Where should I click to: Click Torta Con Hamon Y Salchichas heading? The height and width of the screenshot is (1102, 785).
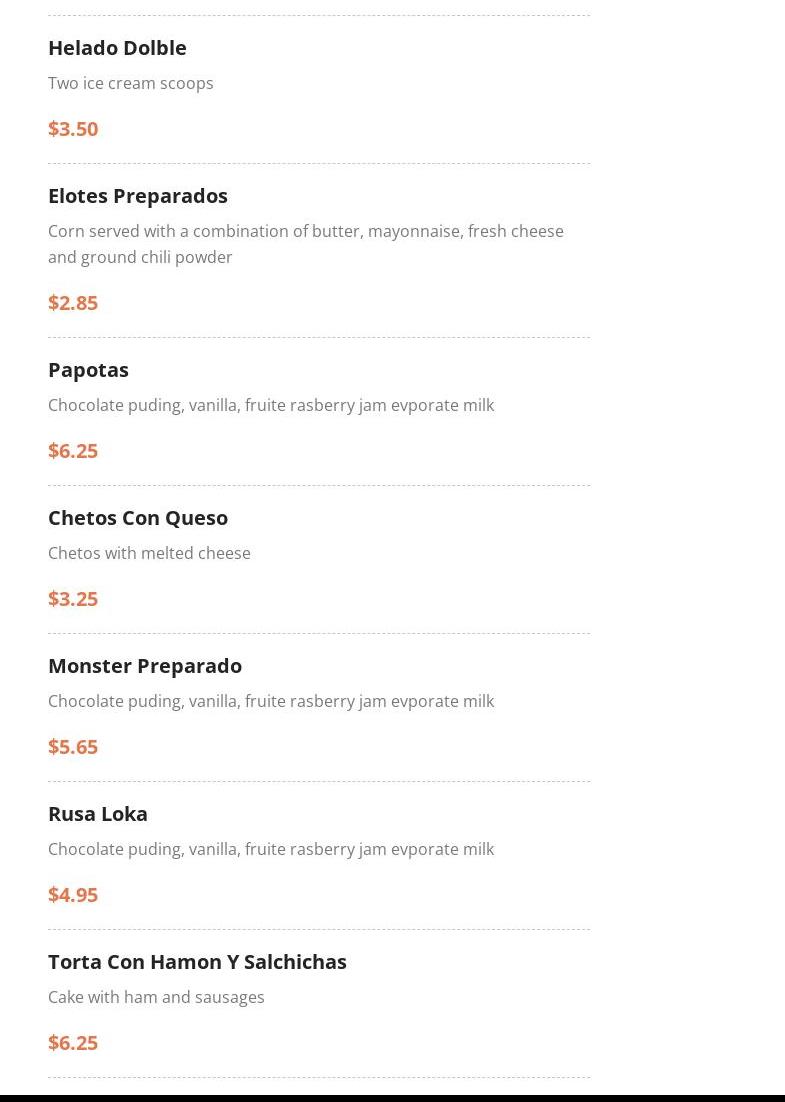tap(197, 962)
